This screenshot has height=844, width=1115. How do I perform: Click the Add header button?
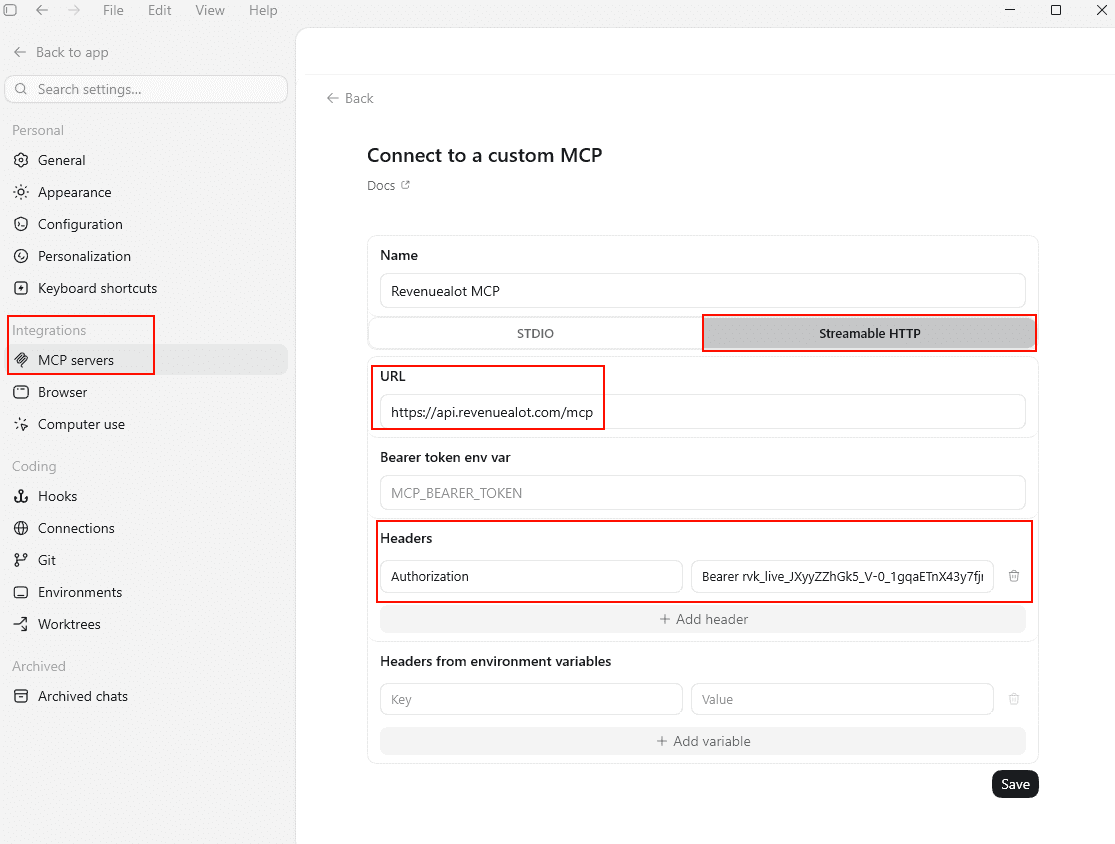pyautogui.click(x=703, y=619)
